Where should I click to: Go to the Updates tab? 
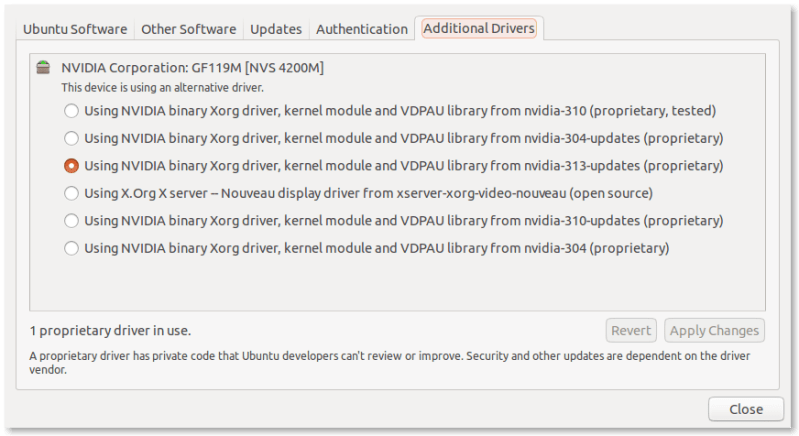click(276, 29)
